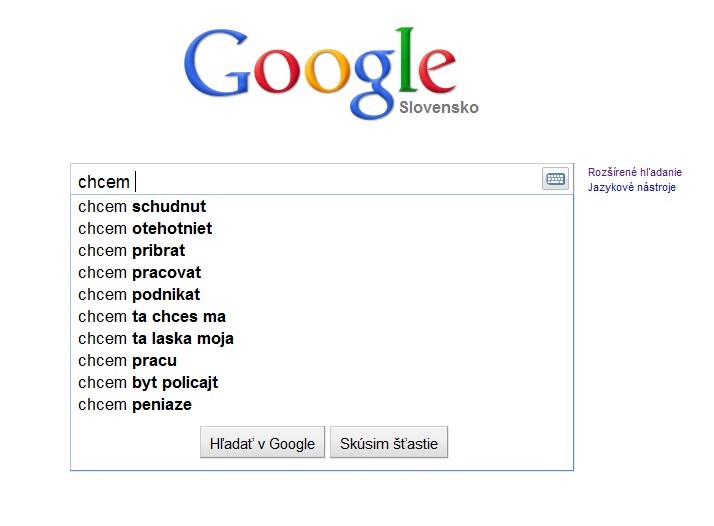Select "chcem ta laska moja" suggestion
714x526 pixels.
tap(321, 338)
